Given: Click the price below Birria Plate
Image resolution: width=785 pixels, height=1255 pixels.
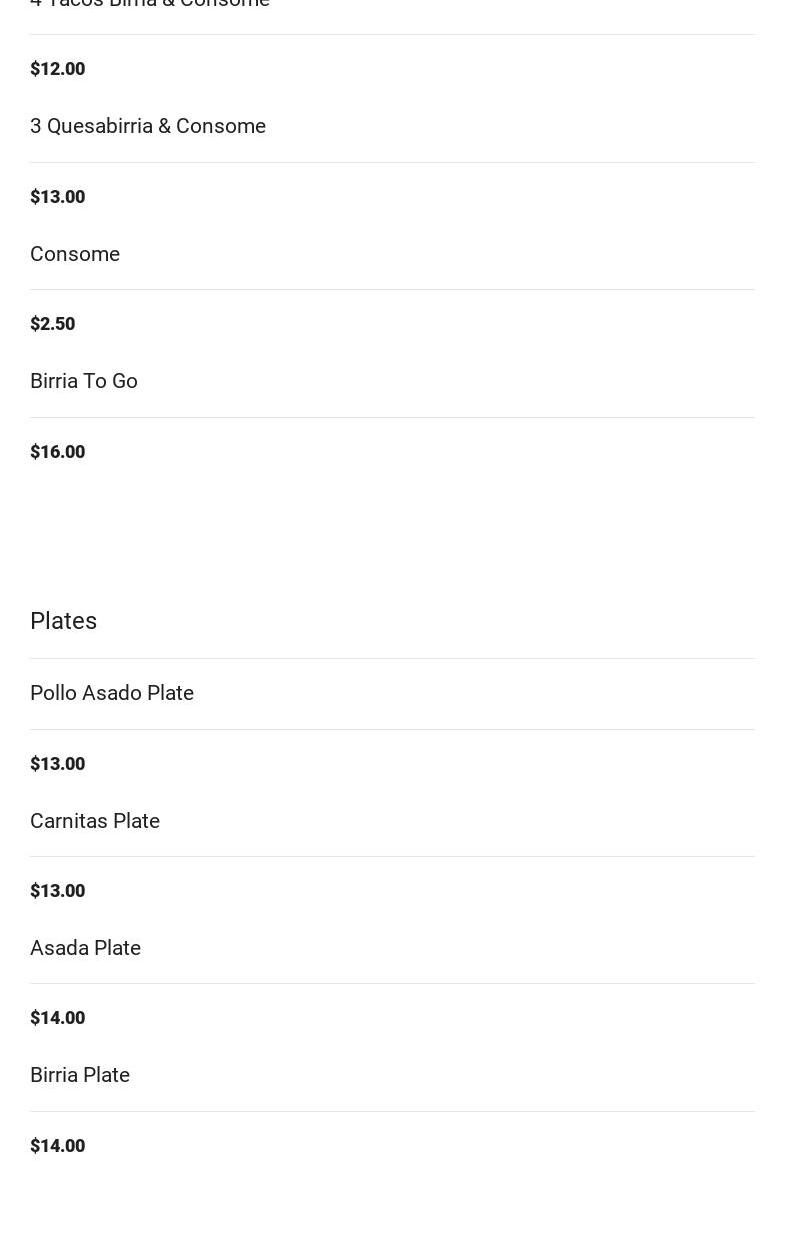Looking at the screenshot, I should 58,1146.
